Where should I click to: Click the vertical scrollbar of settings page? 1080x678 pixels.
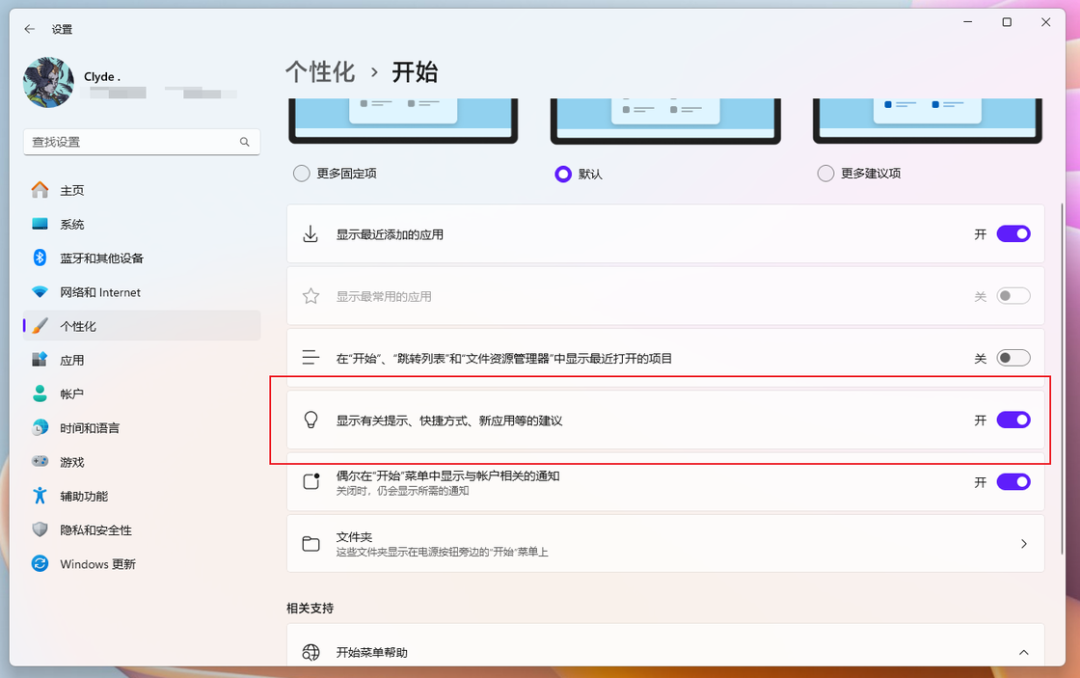point(1062,380)
